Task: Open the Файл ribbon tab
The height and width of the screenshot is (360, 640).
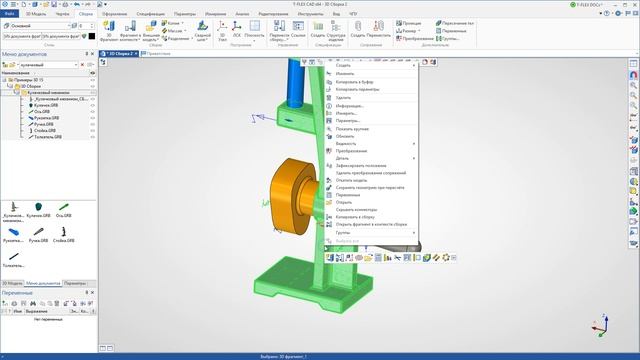Action: (9, 13)
